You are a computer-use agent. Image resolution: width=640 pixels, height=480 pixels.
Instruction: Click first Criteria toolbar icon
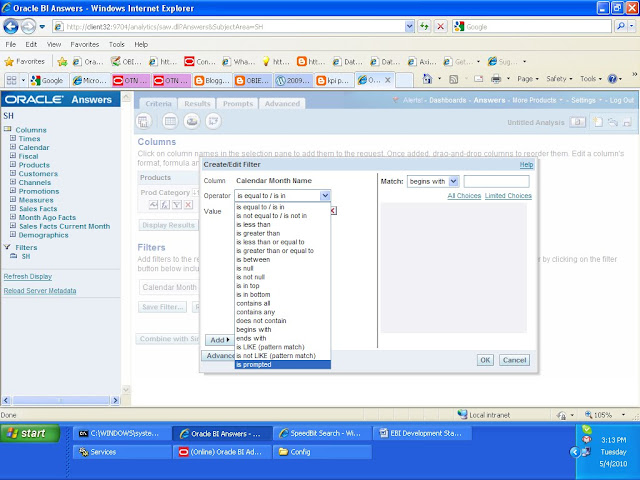[144, 121]
